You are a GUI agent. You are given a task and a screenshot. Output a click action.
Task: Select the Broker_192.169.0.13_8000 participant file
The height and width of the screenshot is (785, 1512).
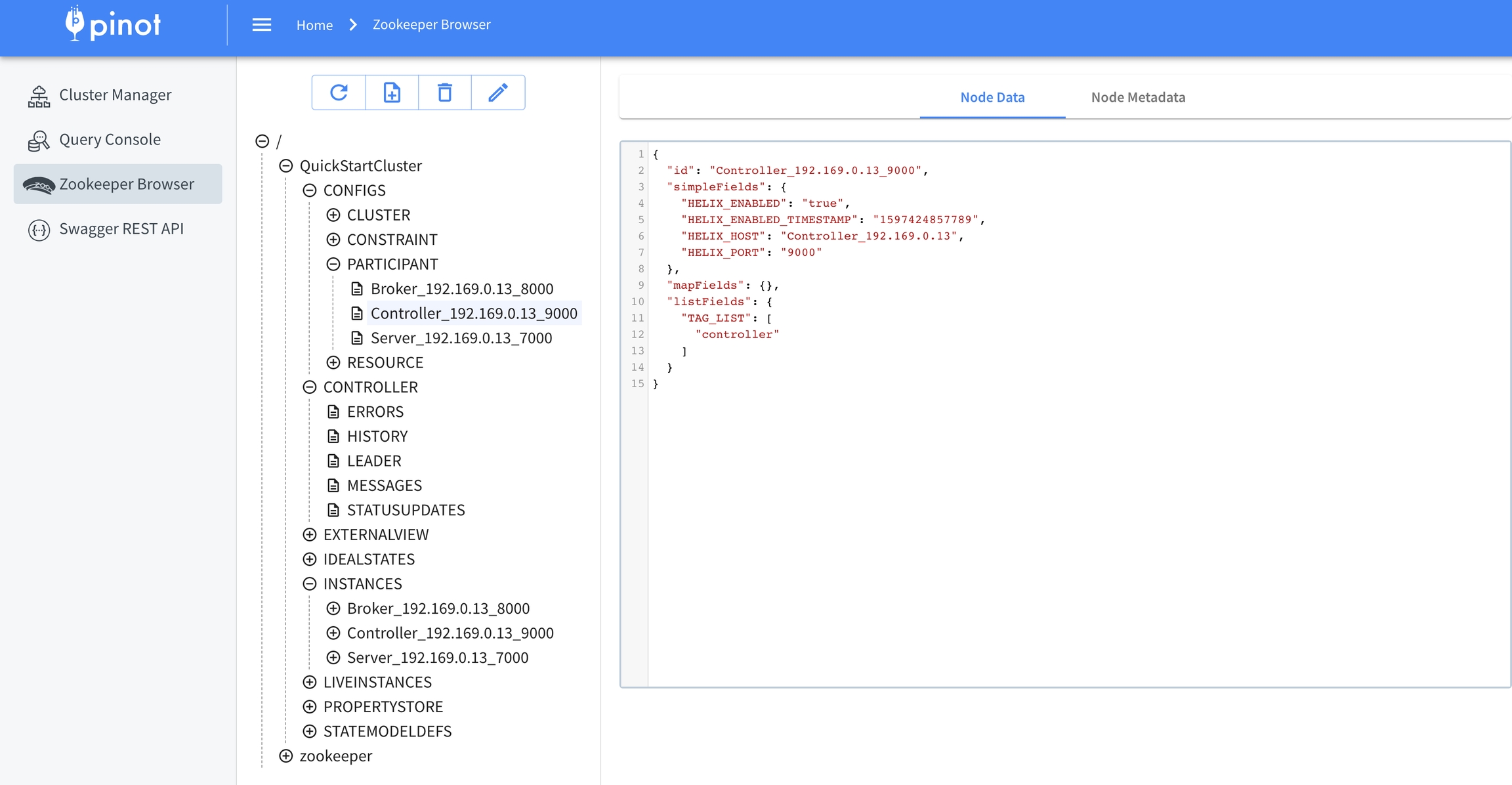461,289
